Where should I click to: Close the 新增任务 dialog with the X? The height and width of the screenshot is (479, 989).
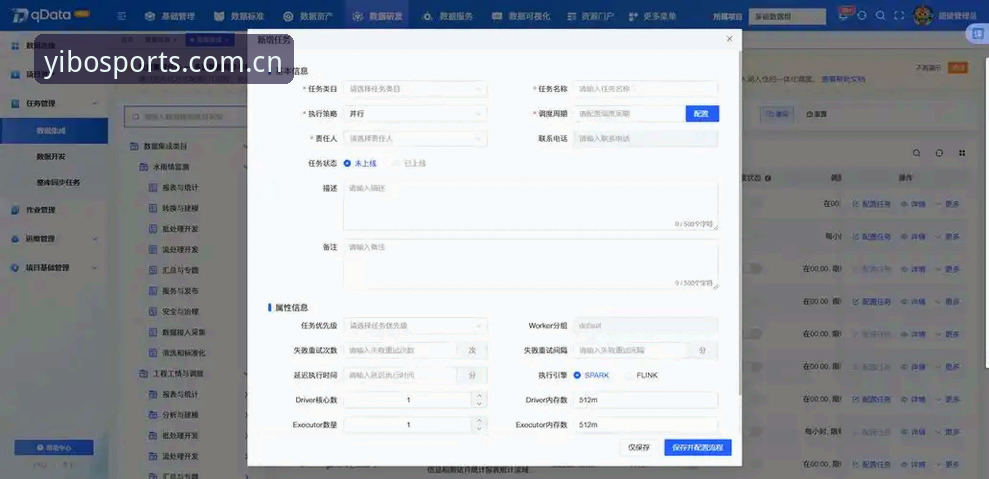coord(730,39)
